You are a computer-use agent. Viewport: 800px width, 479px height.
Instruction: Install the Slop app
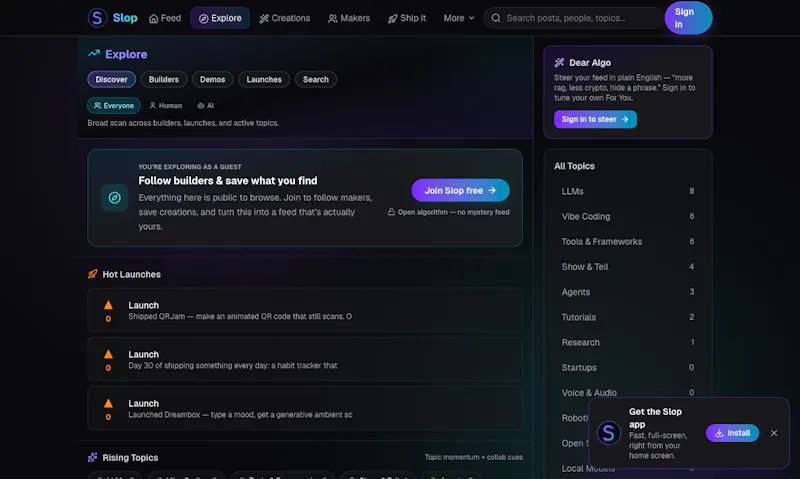[732, 433]
